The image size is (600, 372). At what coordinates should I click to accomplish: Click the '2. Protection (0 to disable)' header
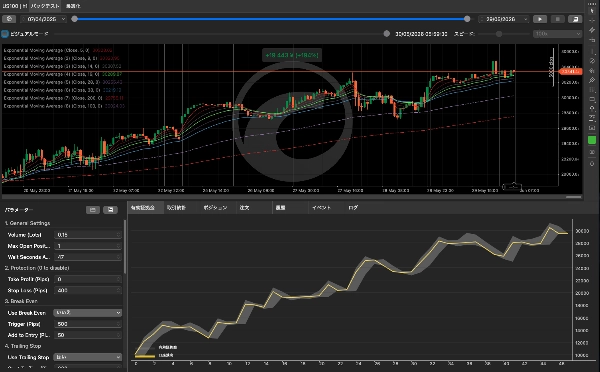click(37, 268)
